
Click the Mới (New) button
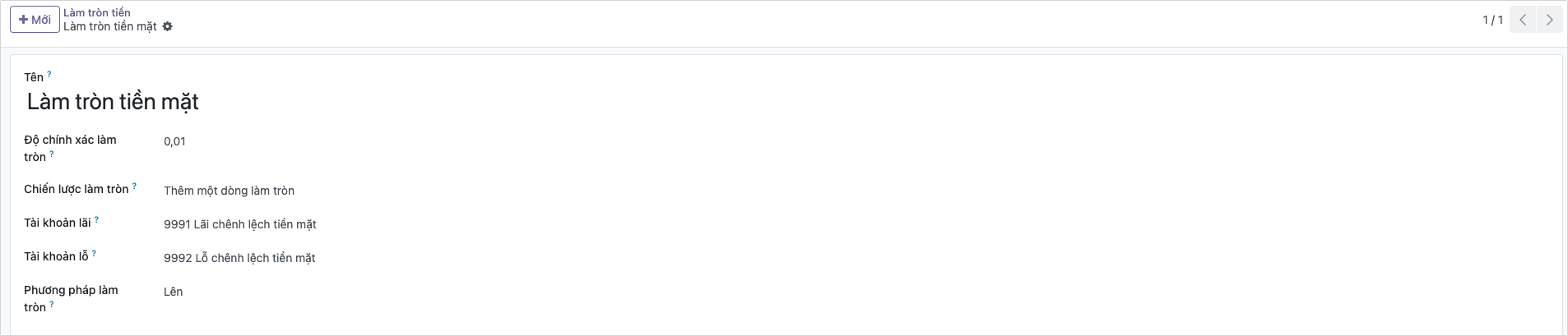coord(35,20)
